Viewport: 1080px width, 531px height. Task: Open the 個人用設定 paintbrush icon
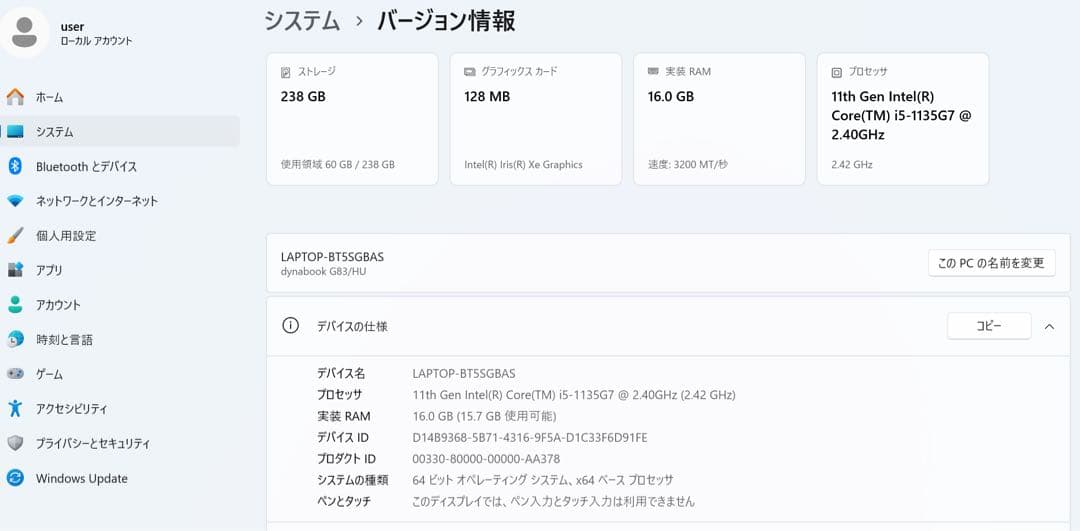(x=15, y=236)
